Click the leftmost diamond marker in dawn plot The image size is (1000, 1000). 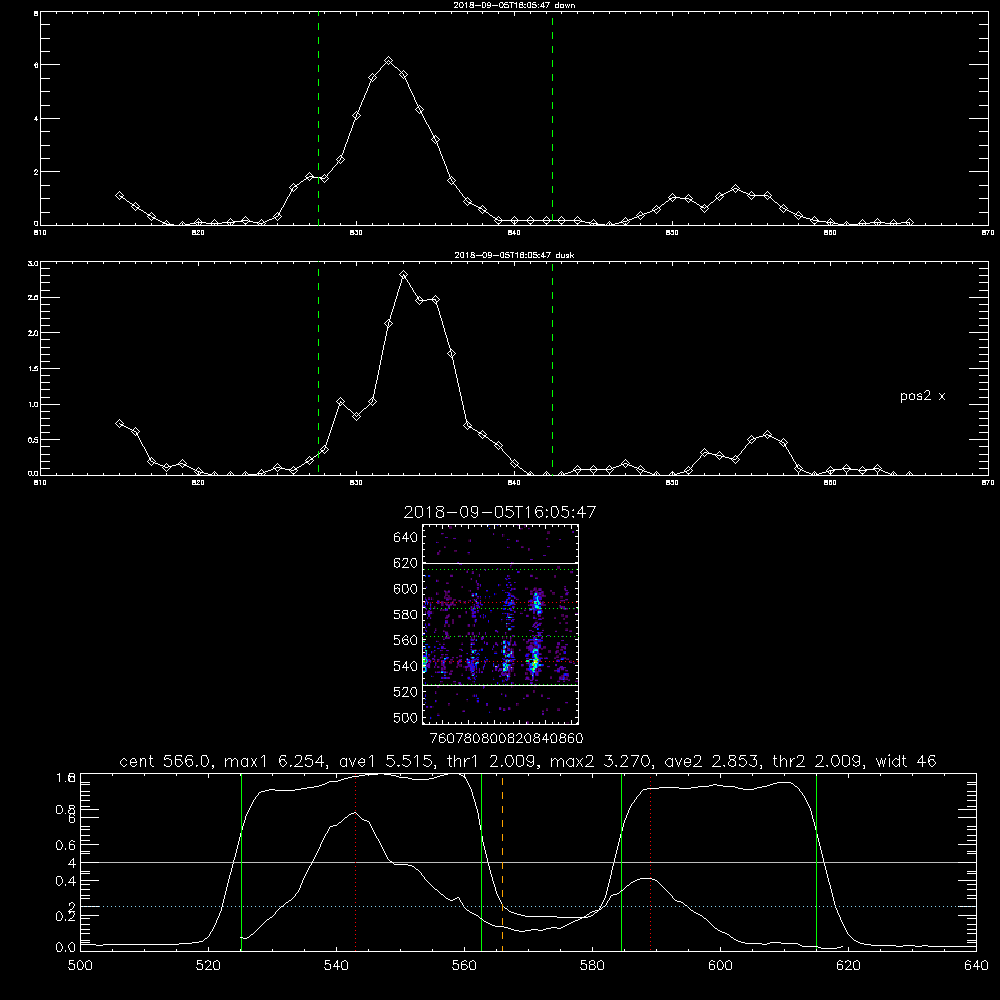[119, 195]
